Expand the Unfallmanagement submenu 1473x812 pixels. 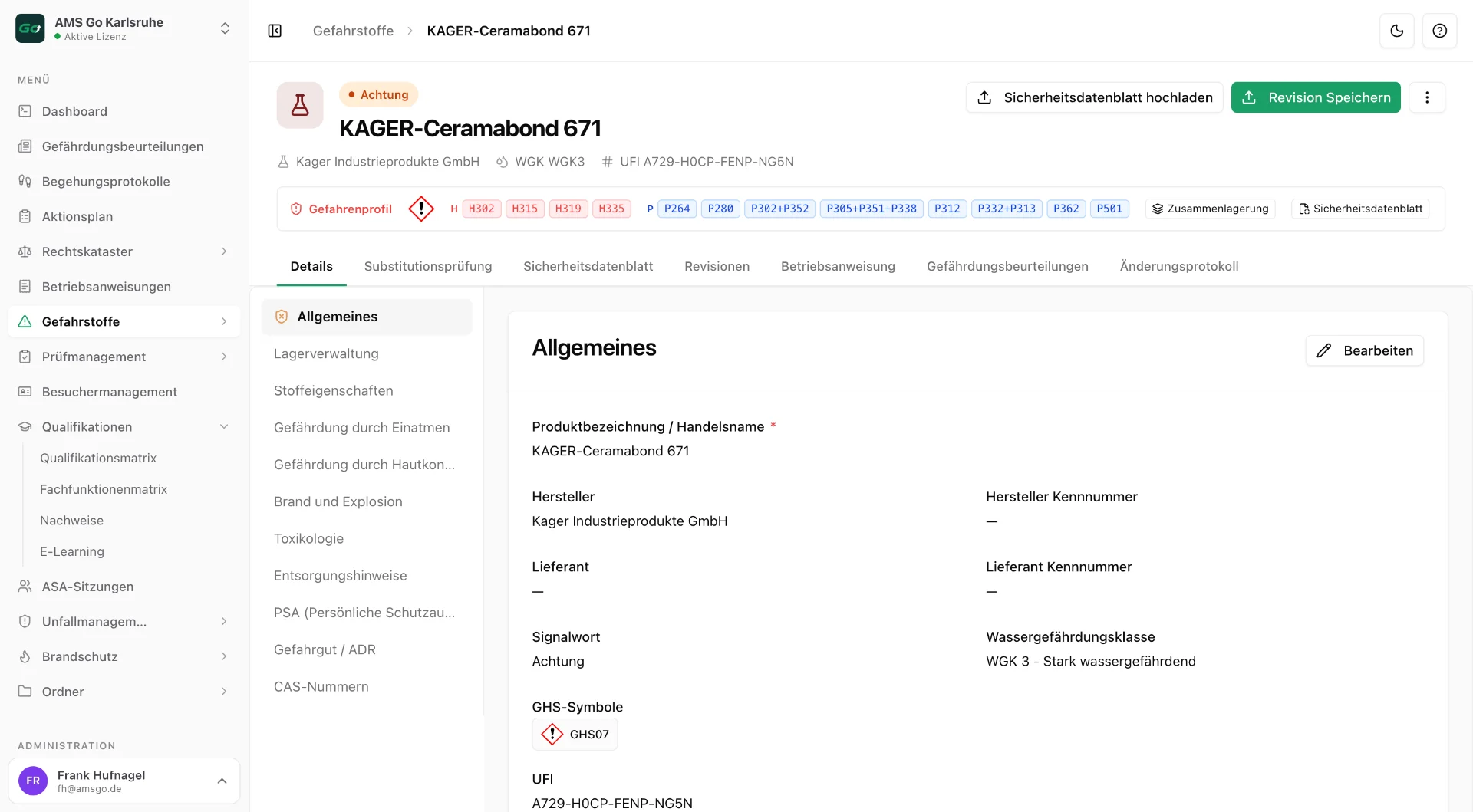coord(224,621)
